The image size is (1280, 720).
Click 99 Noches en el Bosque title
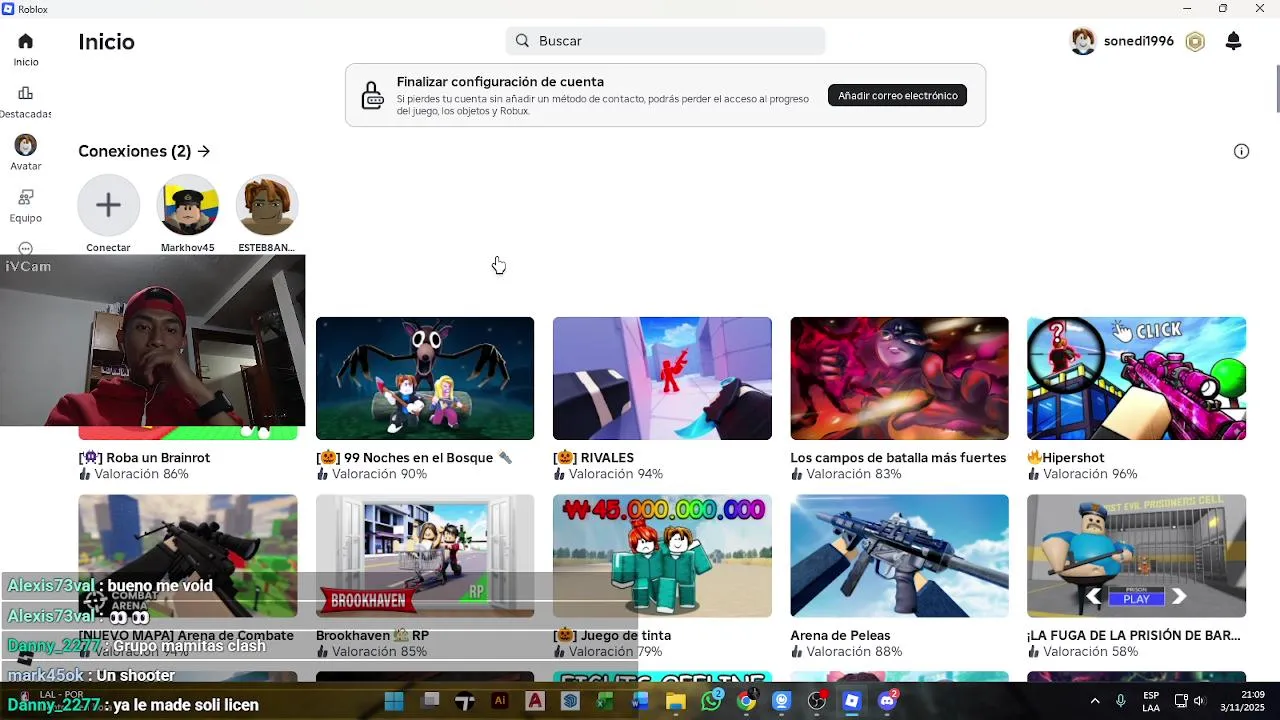click(x=414, y=457)
